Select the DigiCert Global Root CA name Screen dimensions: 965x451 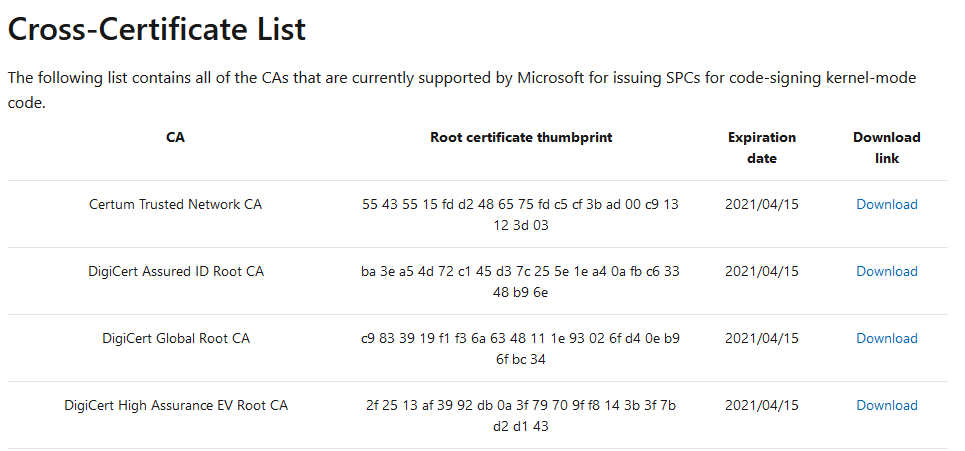[x=175, y=338]
